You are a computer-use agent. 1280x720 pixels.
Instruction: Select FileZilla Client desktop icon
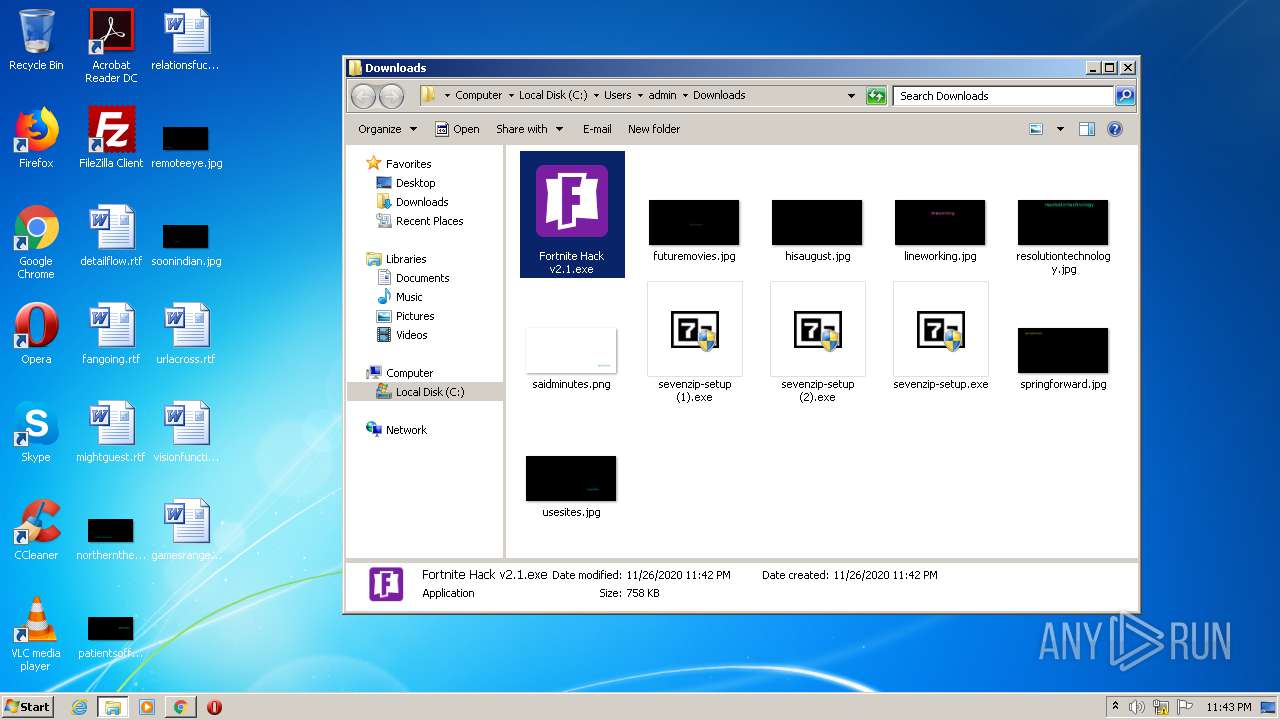pos(111,138)
